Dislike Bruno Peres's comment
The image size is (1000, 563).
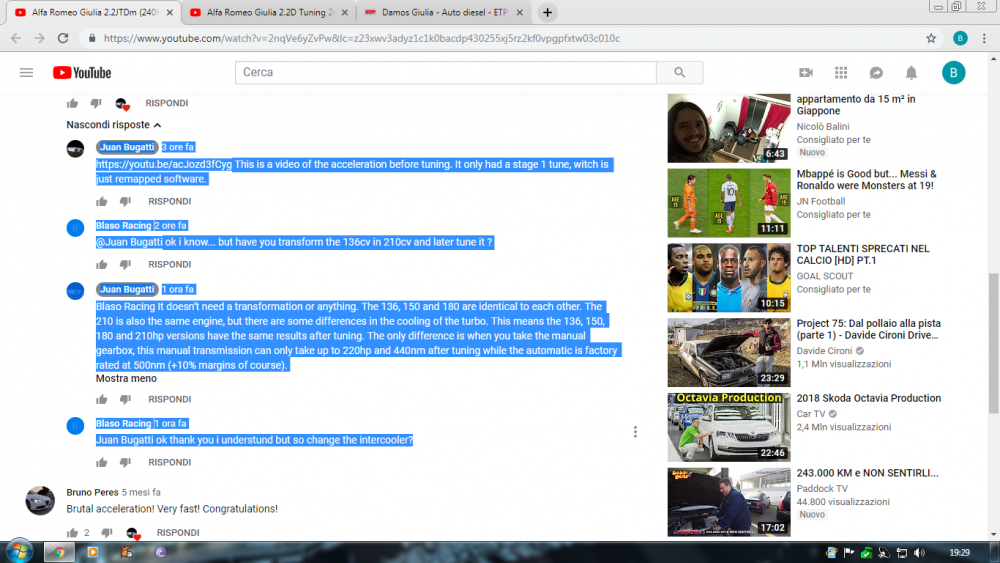[107, 532]
